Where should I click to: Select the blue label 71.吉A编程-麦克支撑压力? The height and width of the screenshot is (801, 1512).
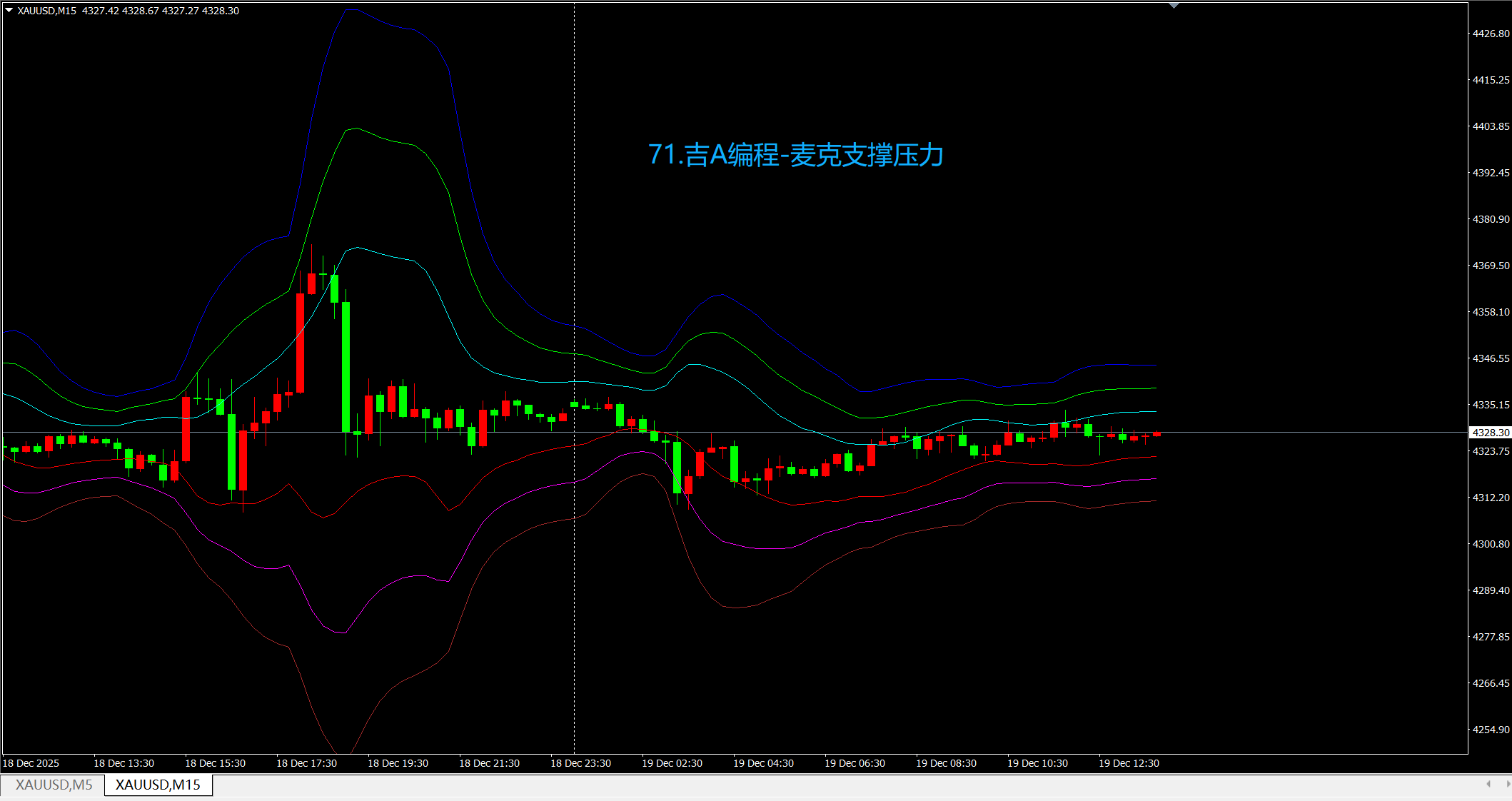(796, 154)
